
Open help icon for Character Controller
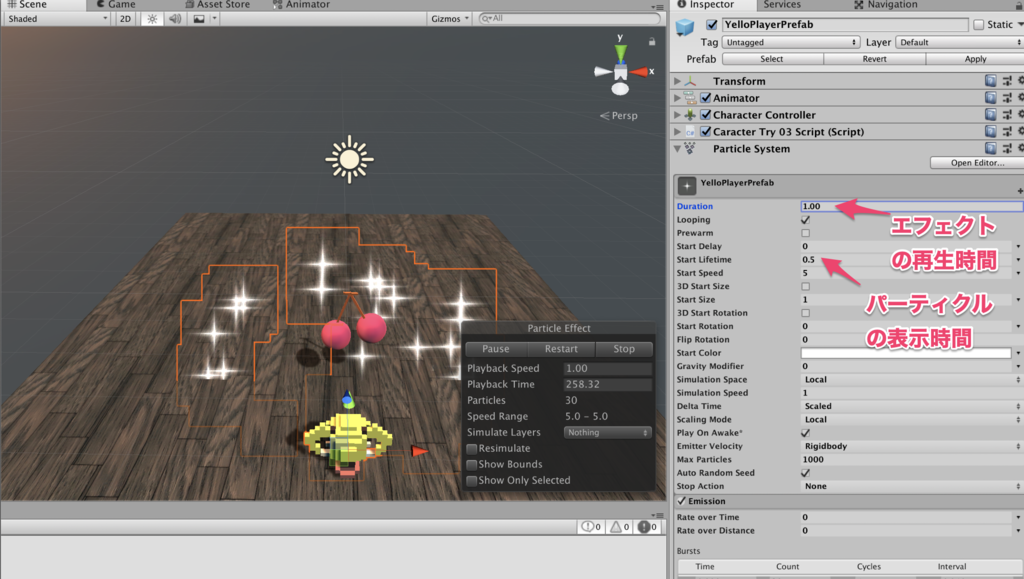(991, 115)
